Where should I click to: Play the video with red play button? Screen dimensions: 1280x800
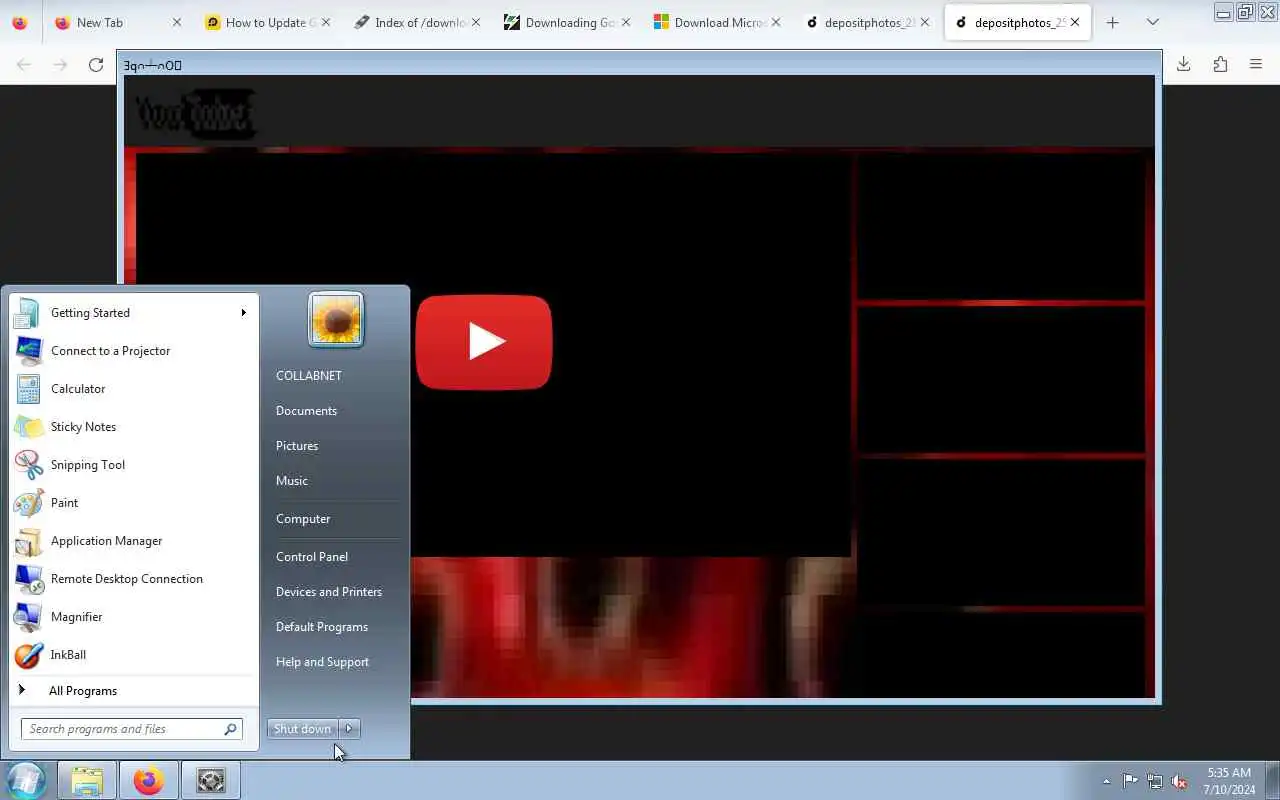[484, 342]
